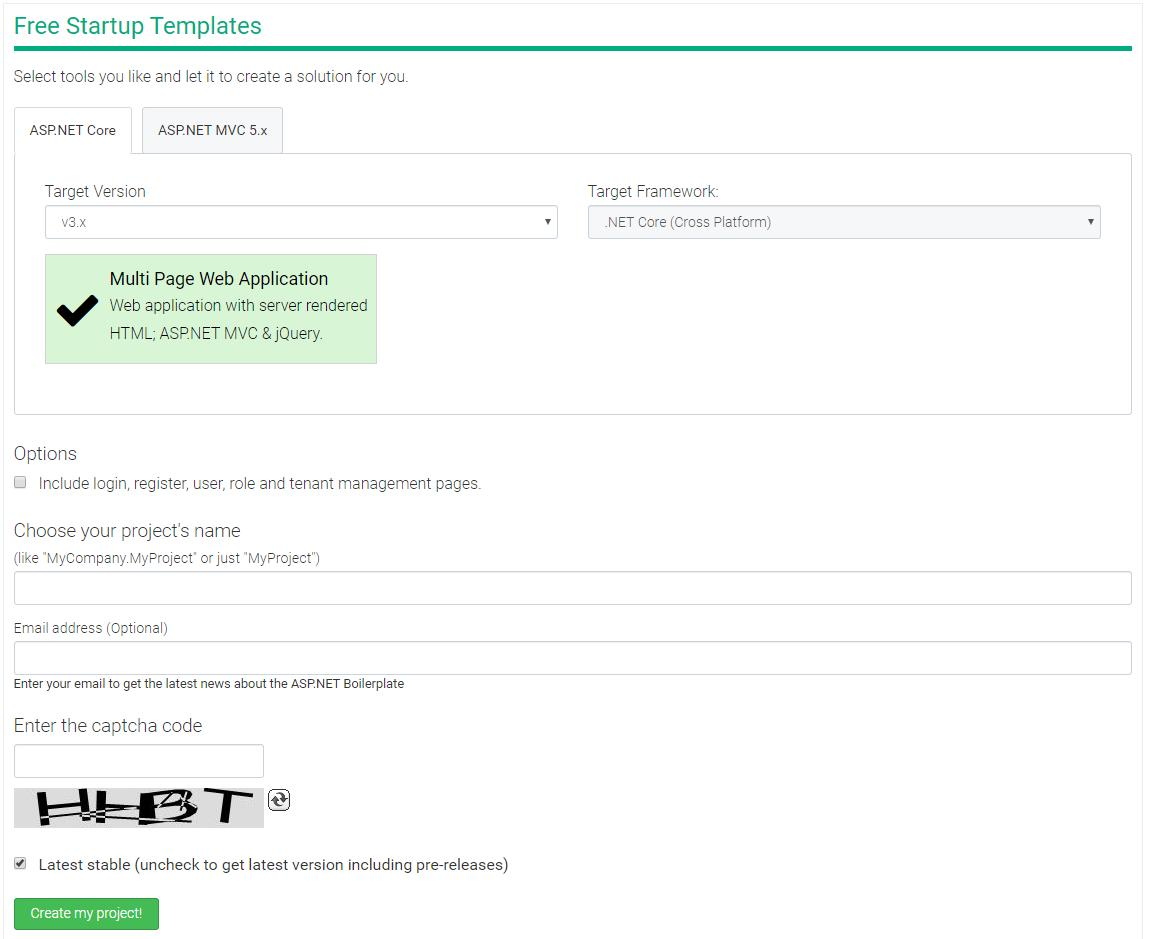Click the 'Select tools you like' intro text
1153x939 pixels.
click(x=211, y=76)
